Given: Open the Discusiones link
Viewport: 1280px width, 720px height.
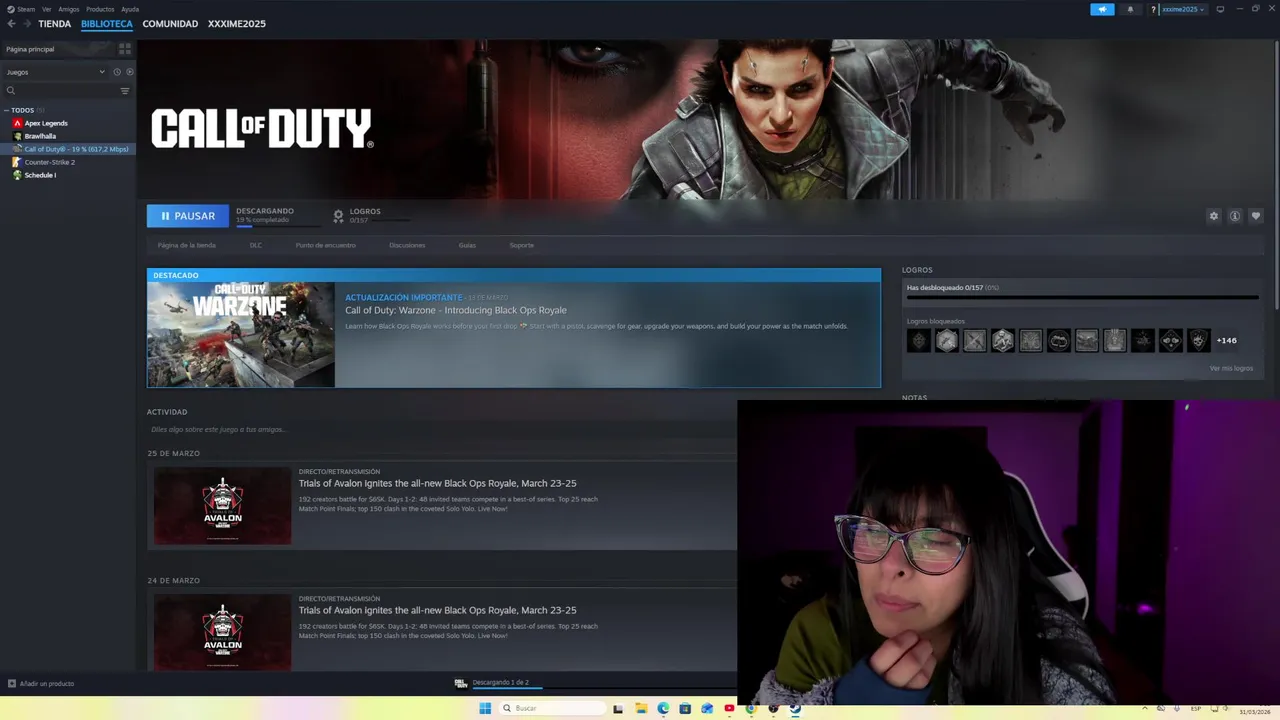Looking at the screenshot, I should 407,245.
